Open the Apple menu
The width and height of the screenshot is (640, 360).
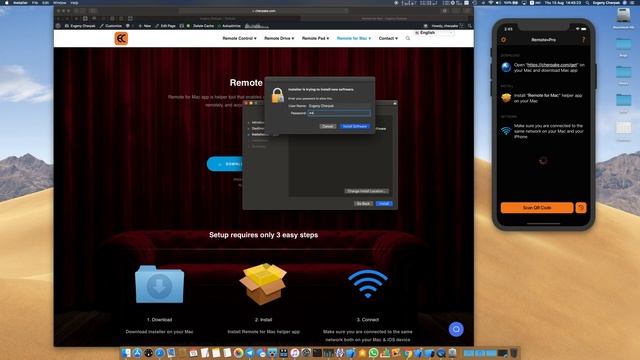point(6,2)
